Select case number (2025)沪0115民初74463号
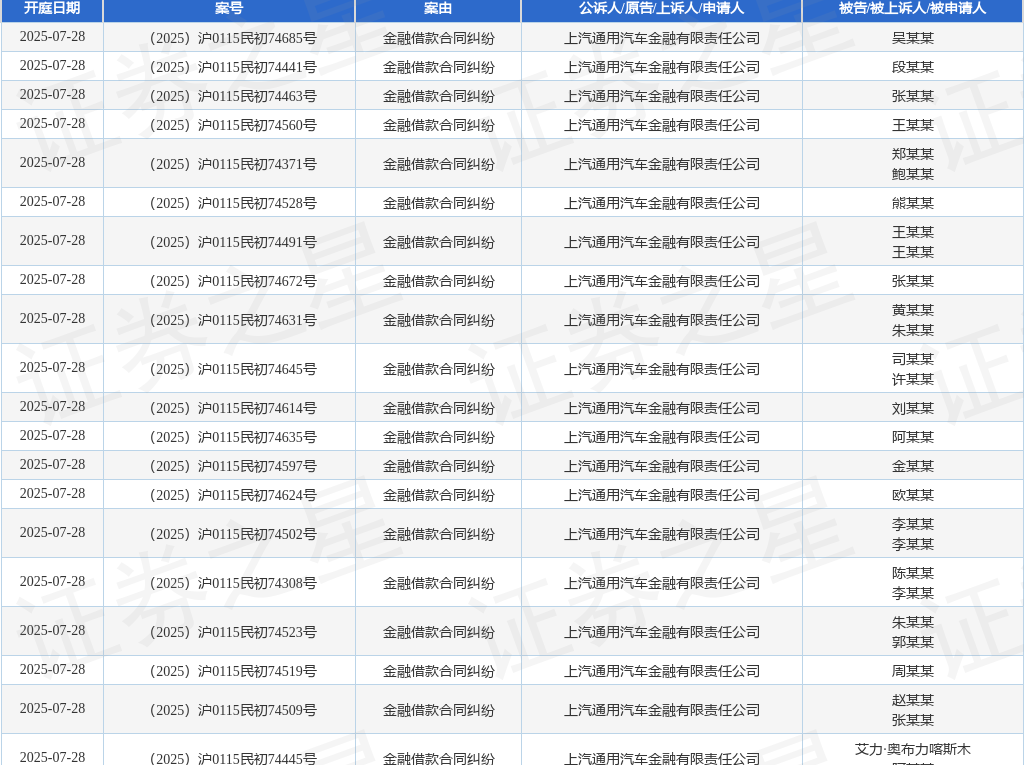The width and height of the screenshot is (1024, 765). point(233,97)
